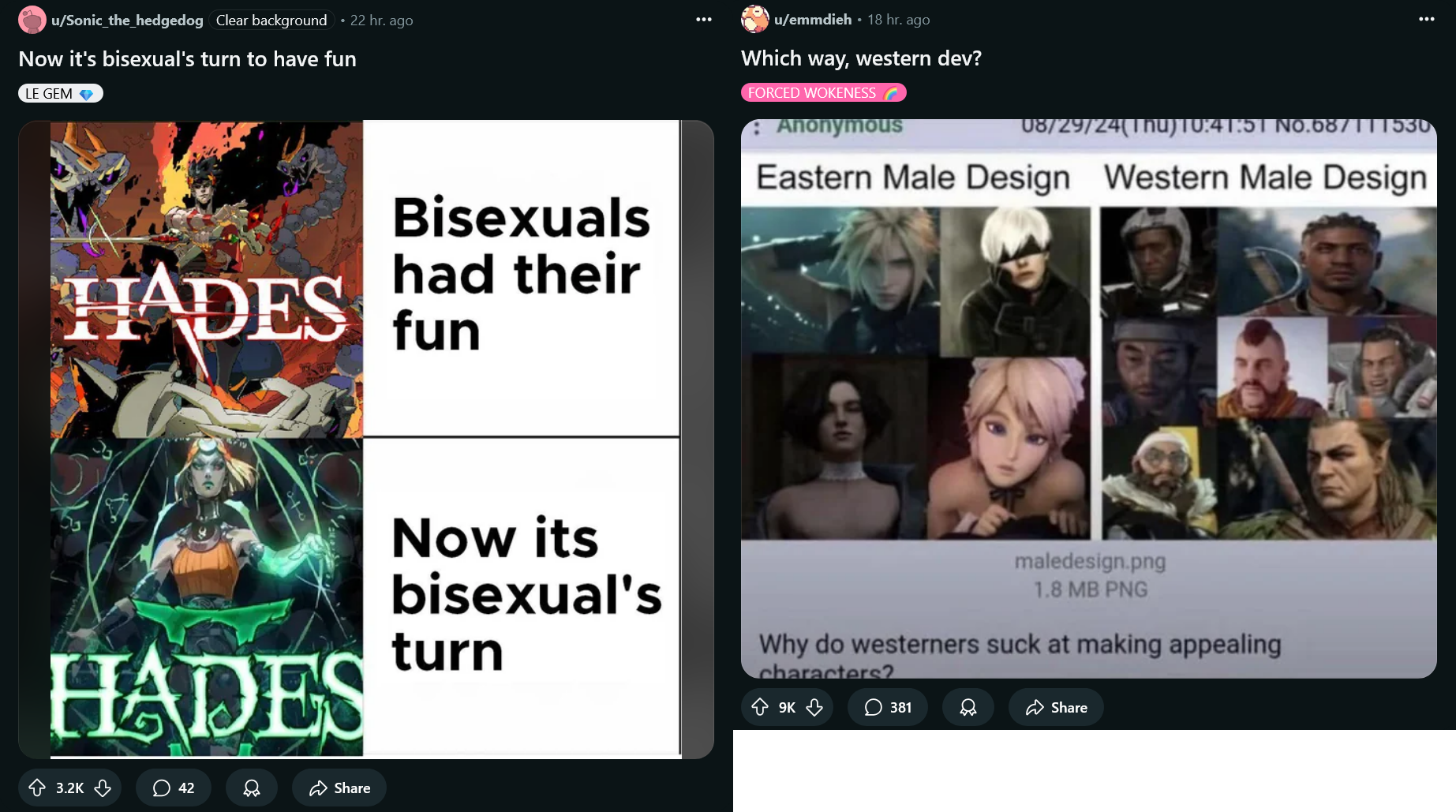1456x812 pixels.
Task: Click the '18 hr. ago' timestamp
Action: coord(898,20)
